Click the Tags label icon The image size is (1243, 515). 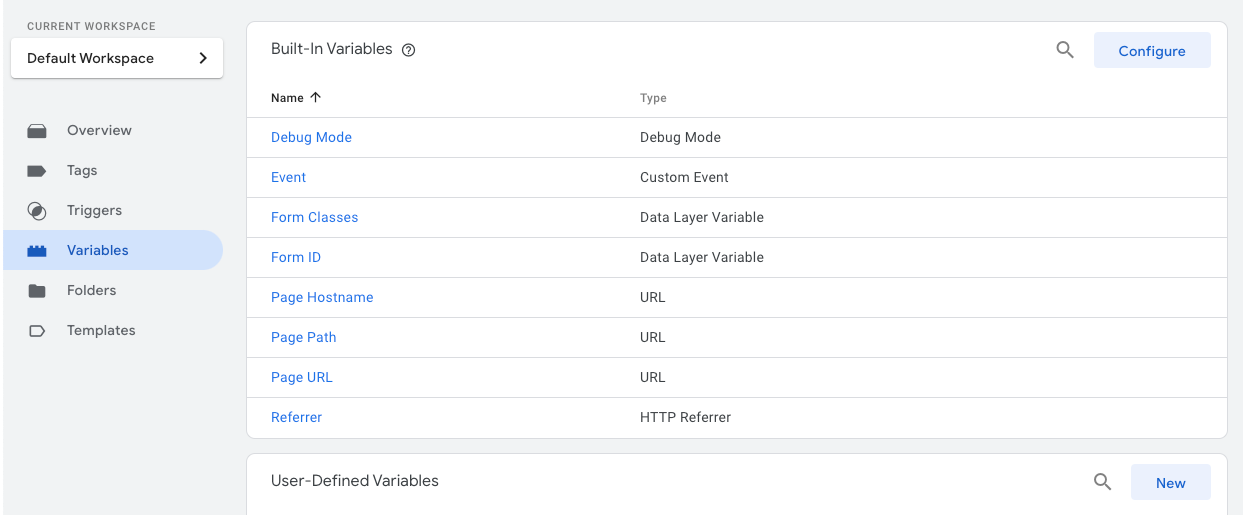[37, 171]
